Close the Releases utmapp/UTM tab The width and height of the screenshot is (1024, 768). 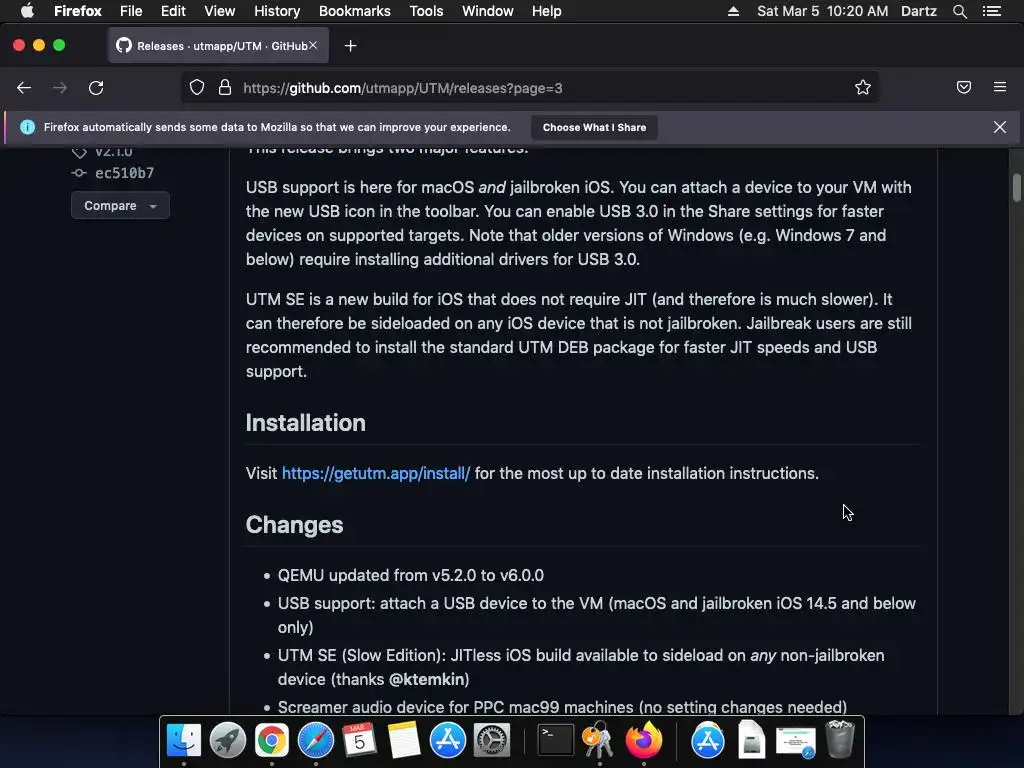[313, 45]
